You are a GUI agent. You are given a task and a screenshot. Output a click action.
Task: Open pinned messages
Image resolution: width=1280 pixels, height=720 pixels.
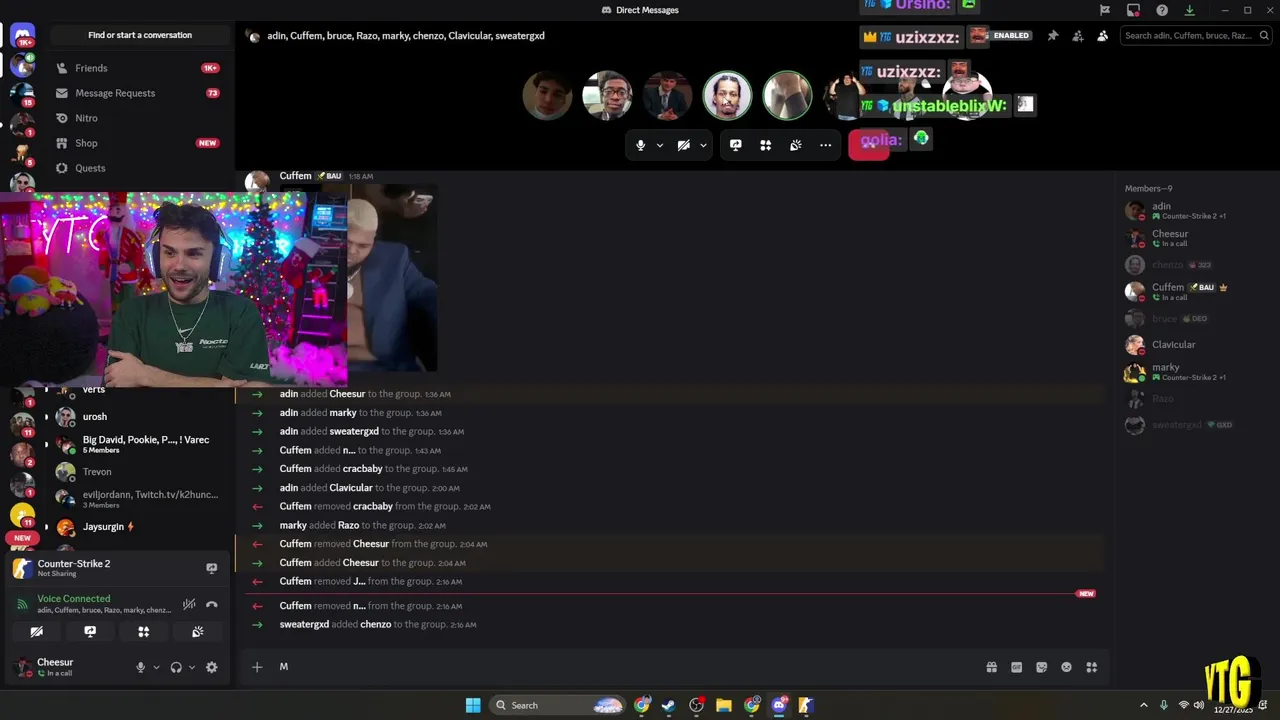click(x=1053, y=36)
